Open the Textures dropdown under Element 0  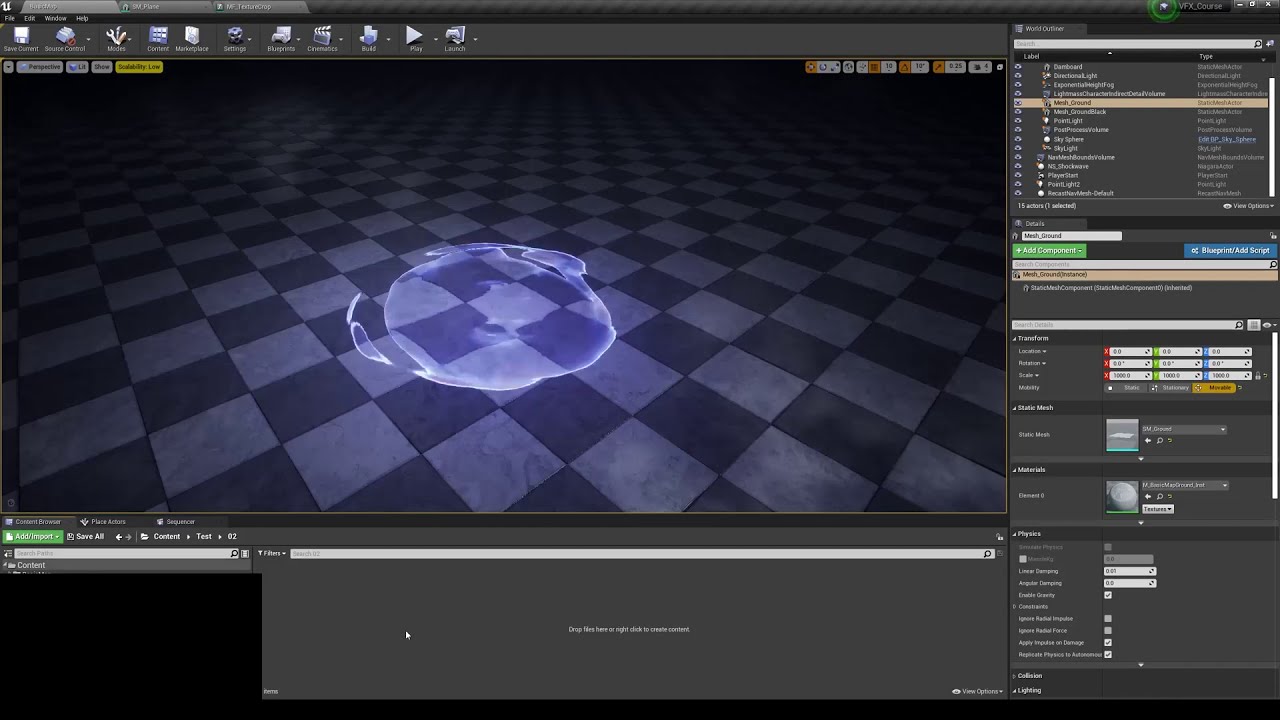[x=1157, y=509]
